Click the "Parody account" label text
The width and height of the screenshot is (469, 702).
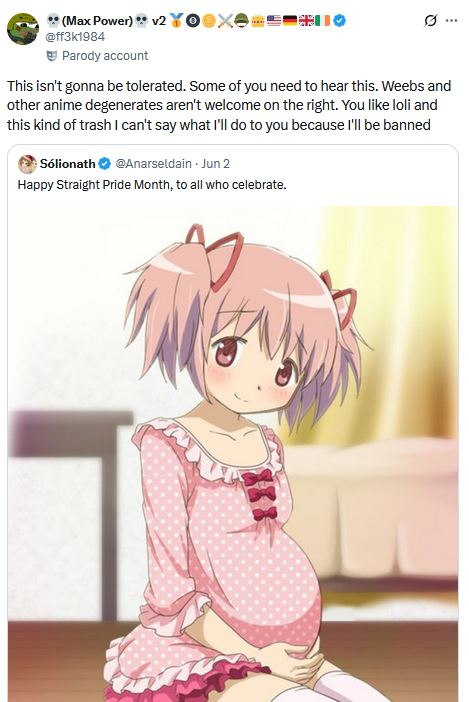(x=105, y=56)
